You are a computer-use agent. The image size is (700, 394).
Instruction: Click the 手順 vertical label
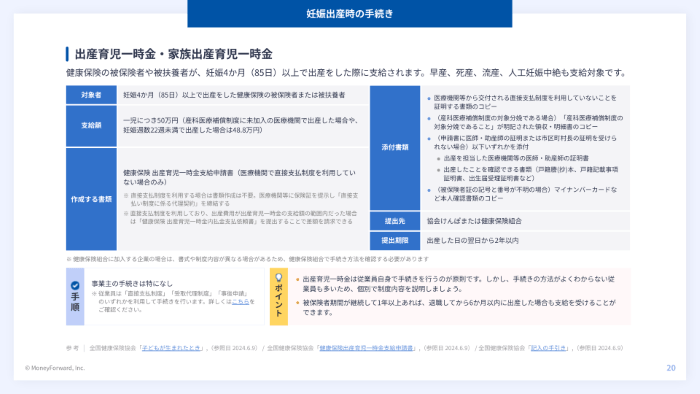[75, 302]
